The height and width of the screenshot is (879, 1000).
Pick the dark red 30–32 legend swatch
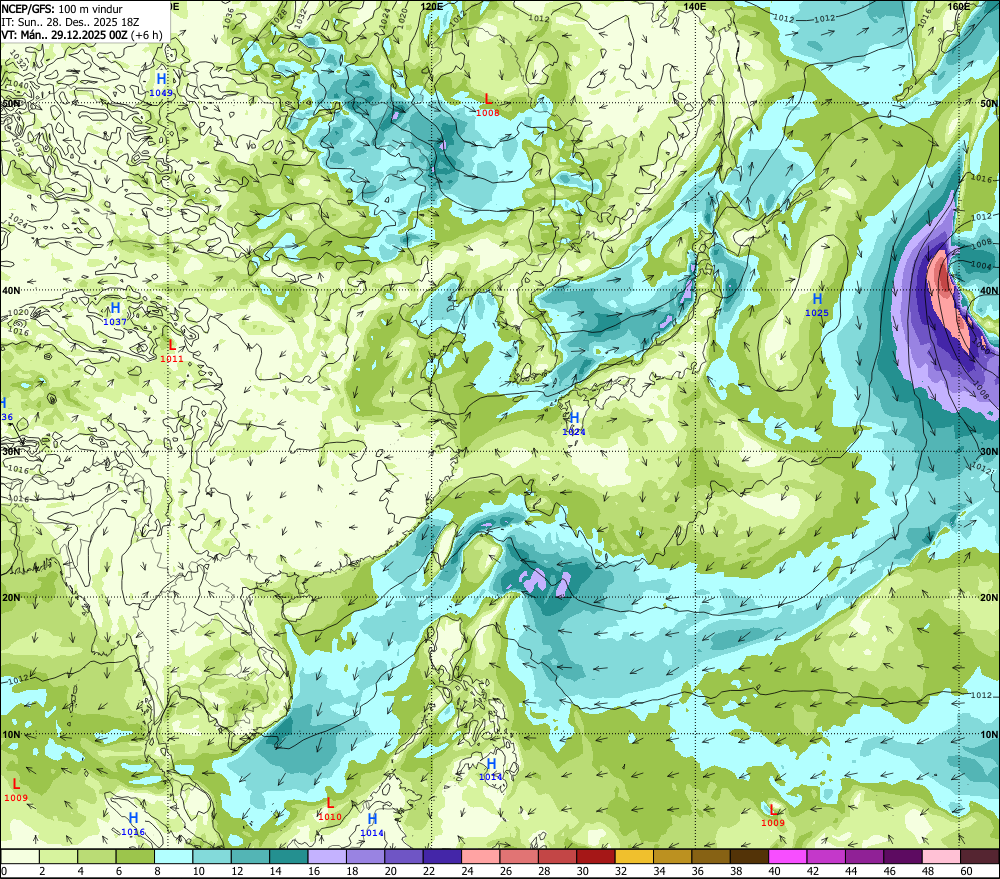[596, 856]
